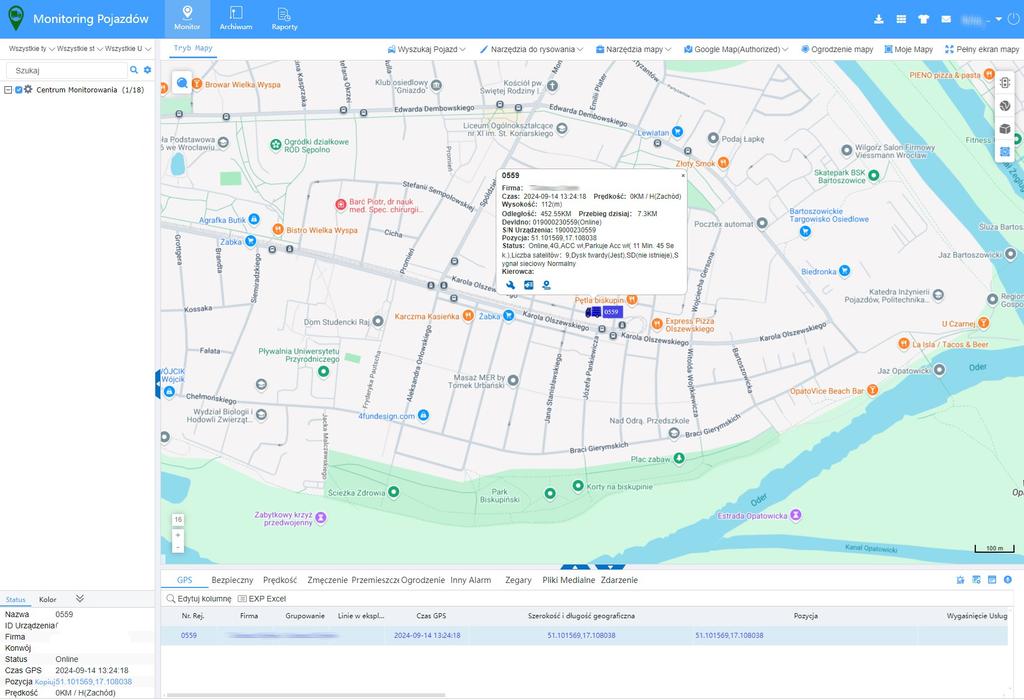This screenshot has width=1024, height=700.
Task: Switch to Kolor tab in status panel
Action: pos(48,599)
